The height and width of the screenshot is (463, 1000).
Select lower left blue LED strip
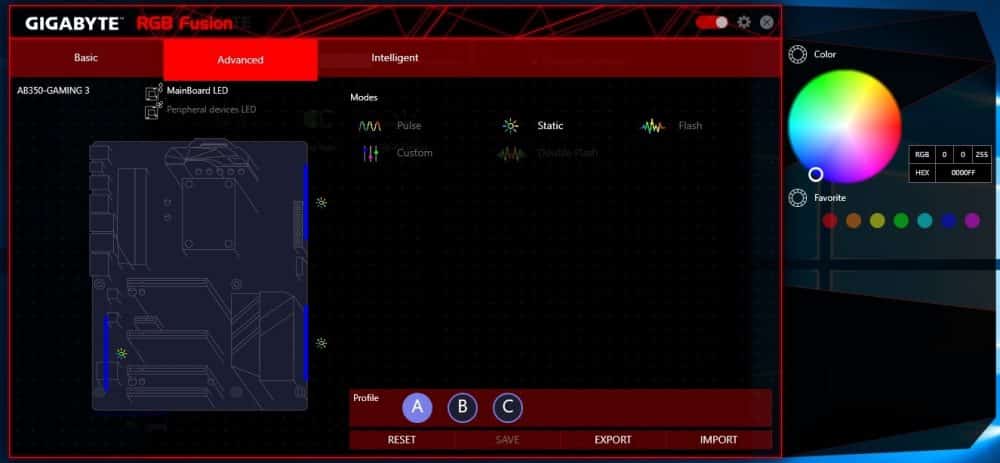coord(107,352)
